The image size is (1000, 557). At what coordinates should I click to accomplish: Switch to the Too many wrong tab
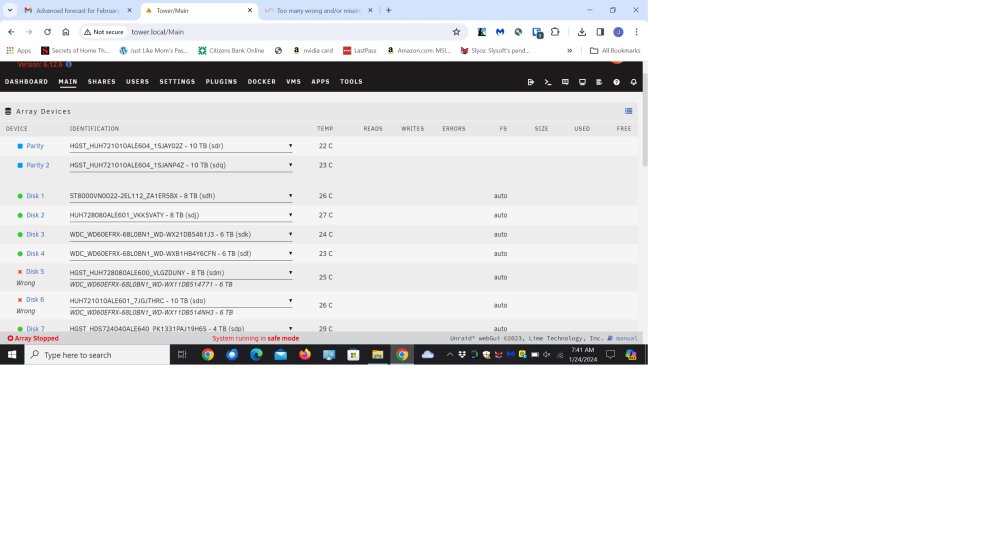pos(318,10)
